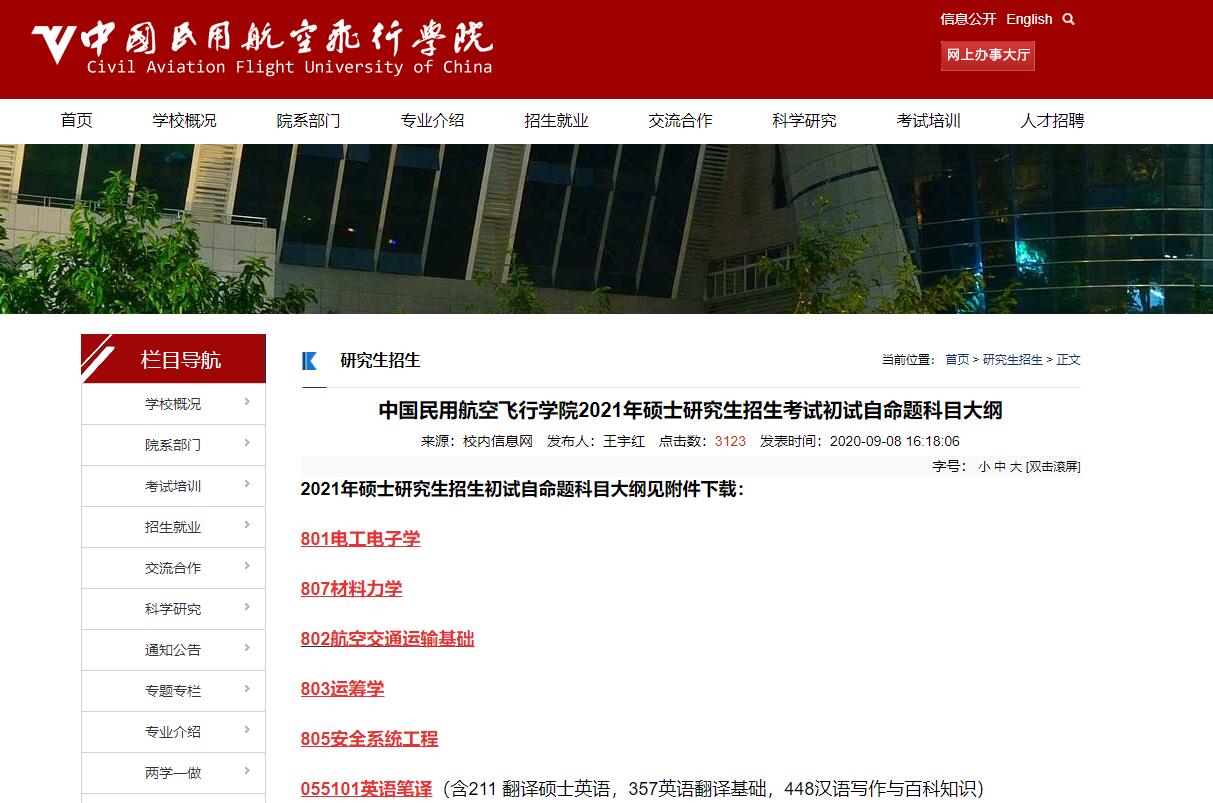
Task: Open 院系部门 in the top navigation
Action: pyautogui.click(x=308, y=121)
